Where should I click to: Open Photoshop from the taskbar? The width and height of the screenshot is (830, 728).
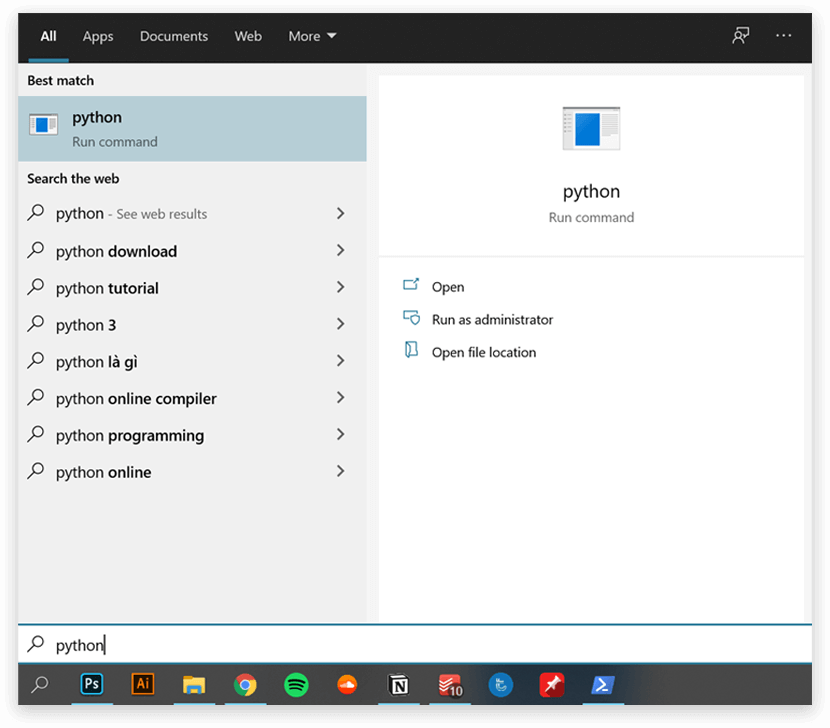(92, 685)
